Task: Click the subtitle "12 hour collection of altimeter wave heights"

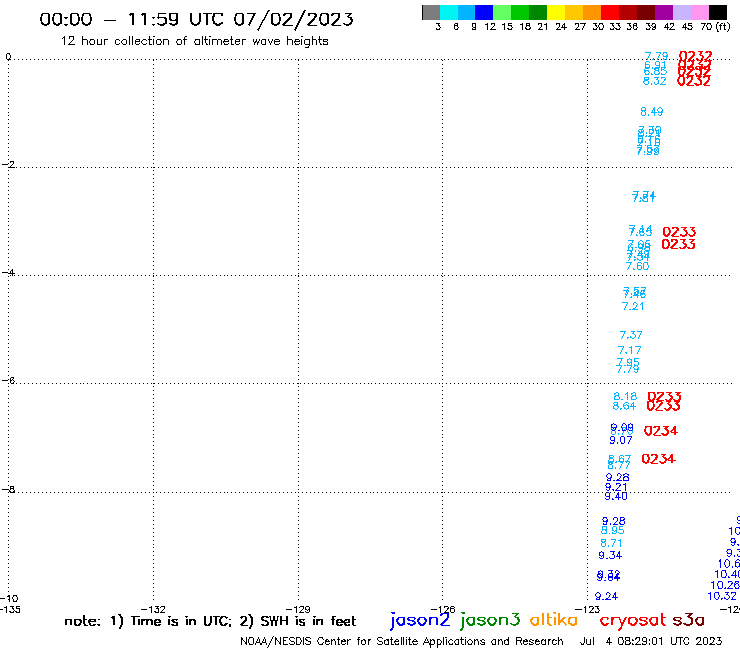Action: tap(194, 41)
